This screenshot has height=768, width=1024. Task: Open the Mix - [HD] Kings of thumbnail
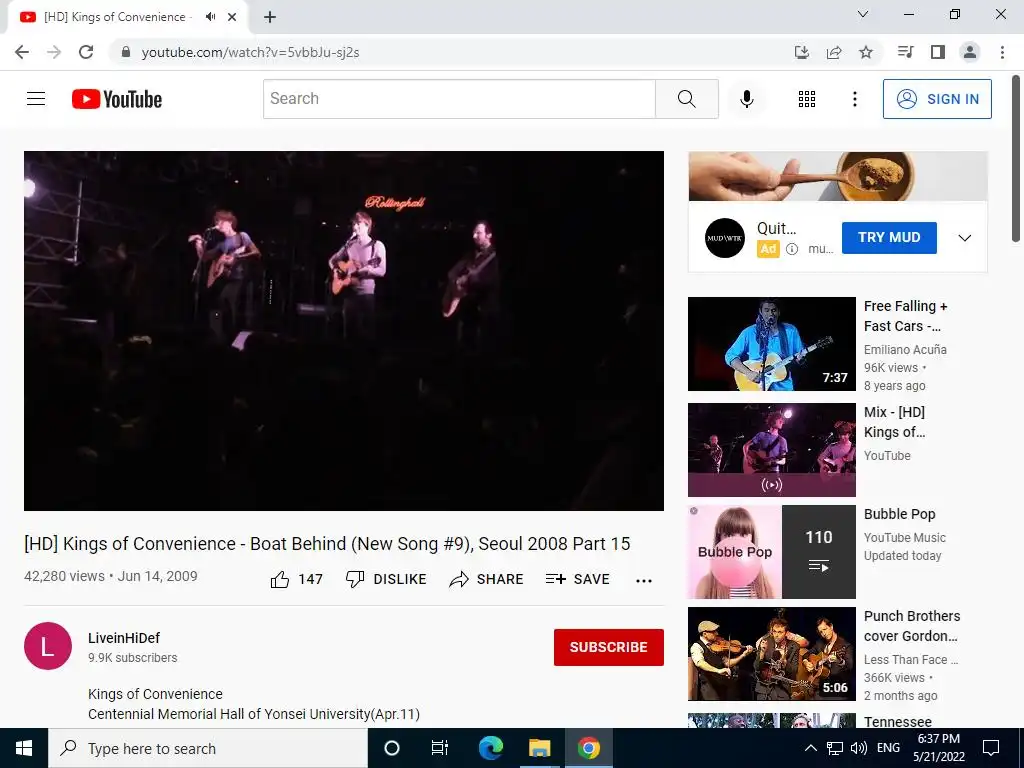coord(771,450)
